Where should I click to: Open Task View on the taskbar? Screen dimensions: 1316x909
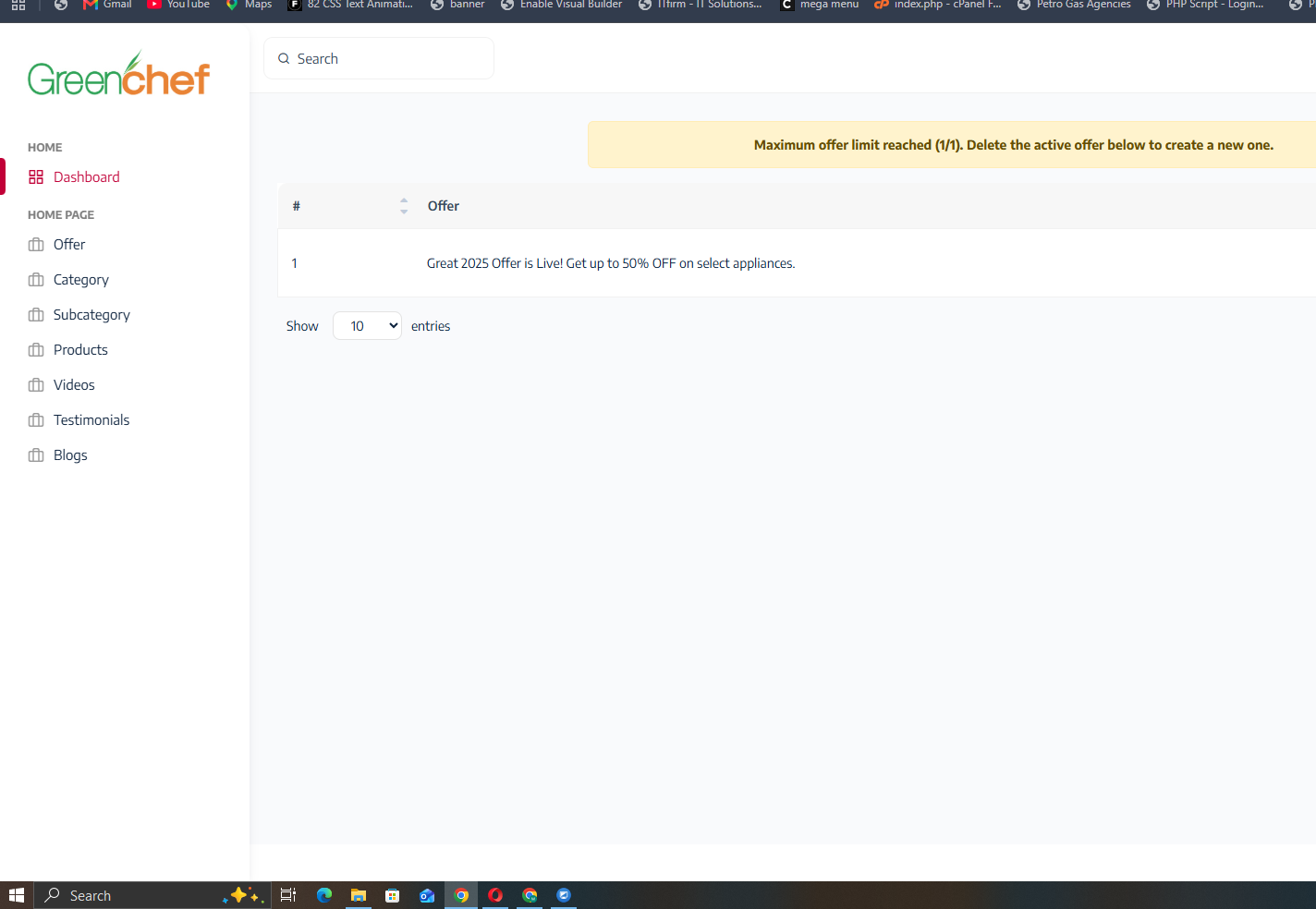(x=288, y=895)
